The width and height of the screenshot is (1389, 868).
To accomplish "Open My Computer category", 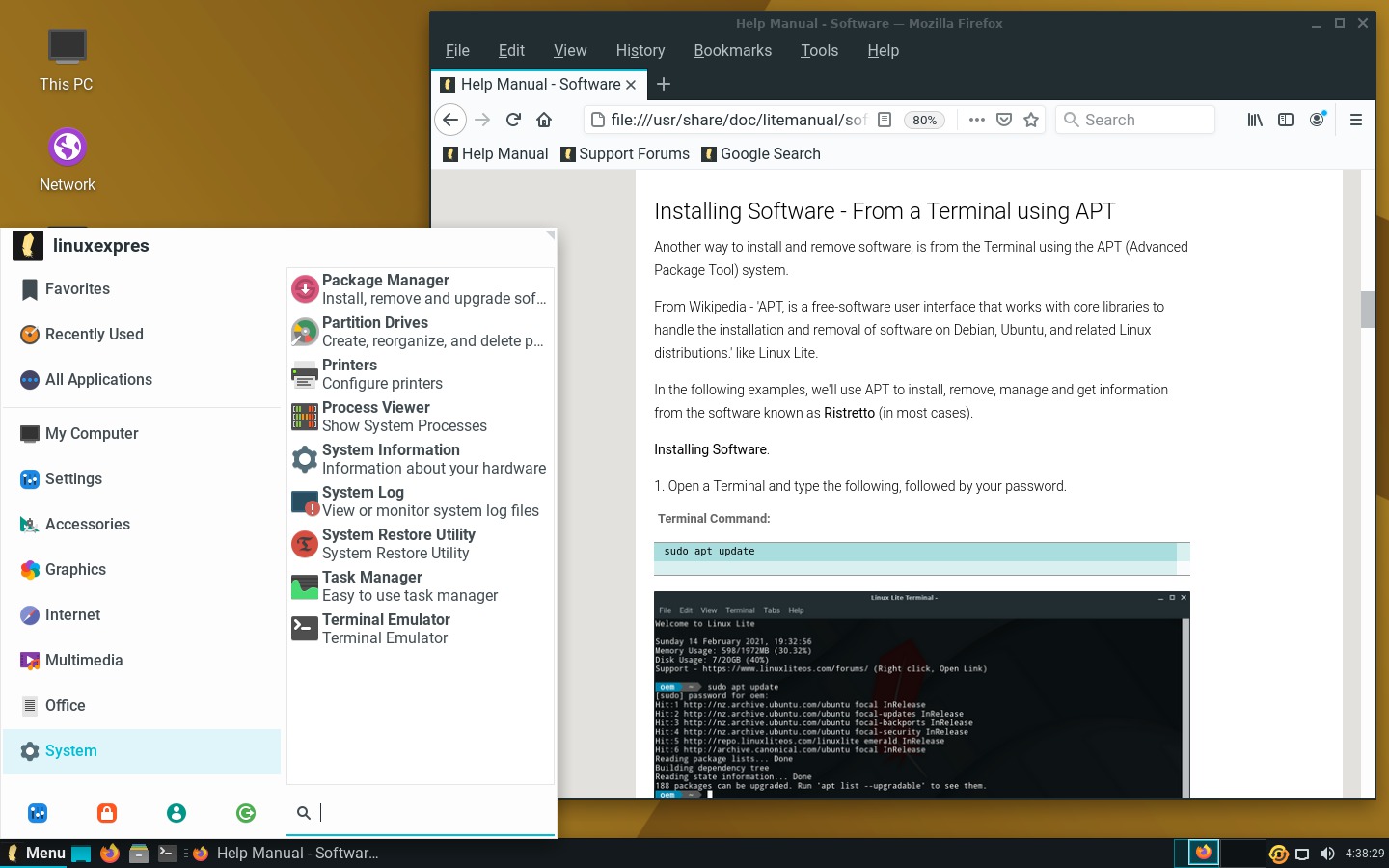I will [x=142, y=433].
